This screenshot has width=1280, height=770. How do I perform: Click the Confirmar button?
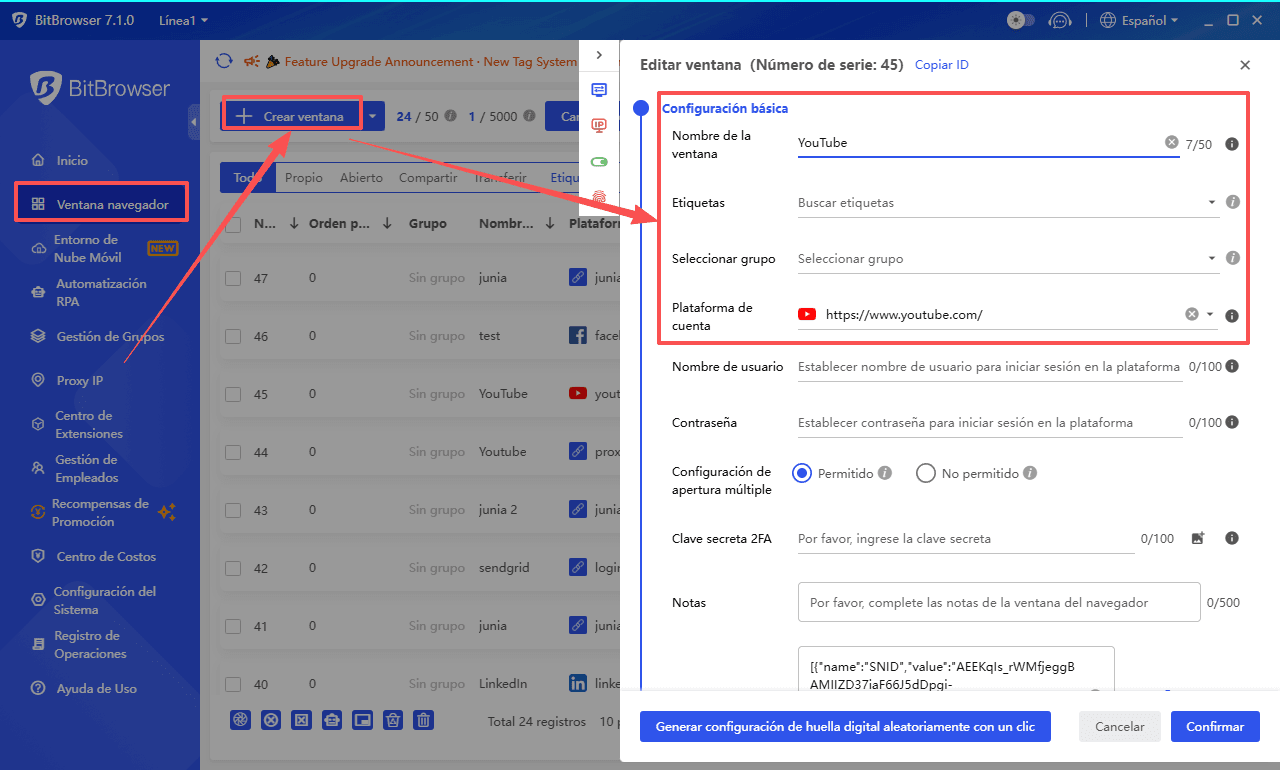point(1215,727)
